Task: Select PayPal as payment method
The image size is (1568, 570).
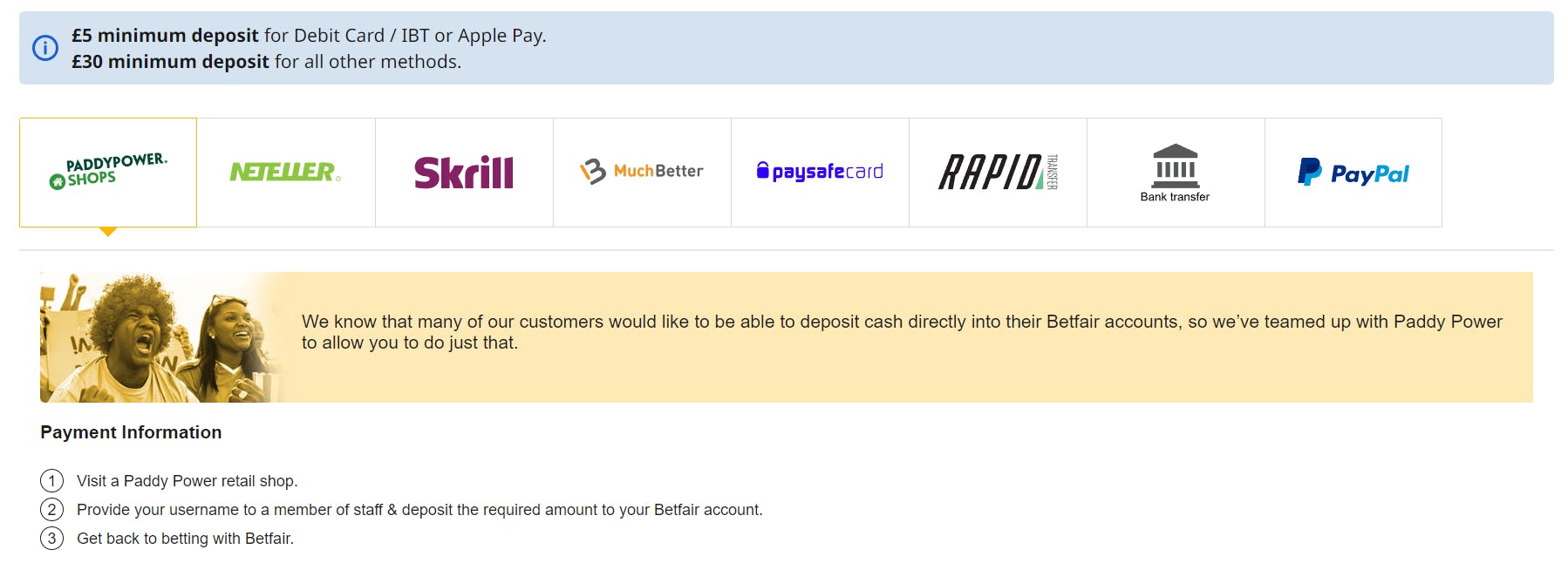Action: coord(1353,173)
